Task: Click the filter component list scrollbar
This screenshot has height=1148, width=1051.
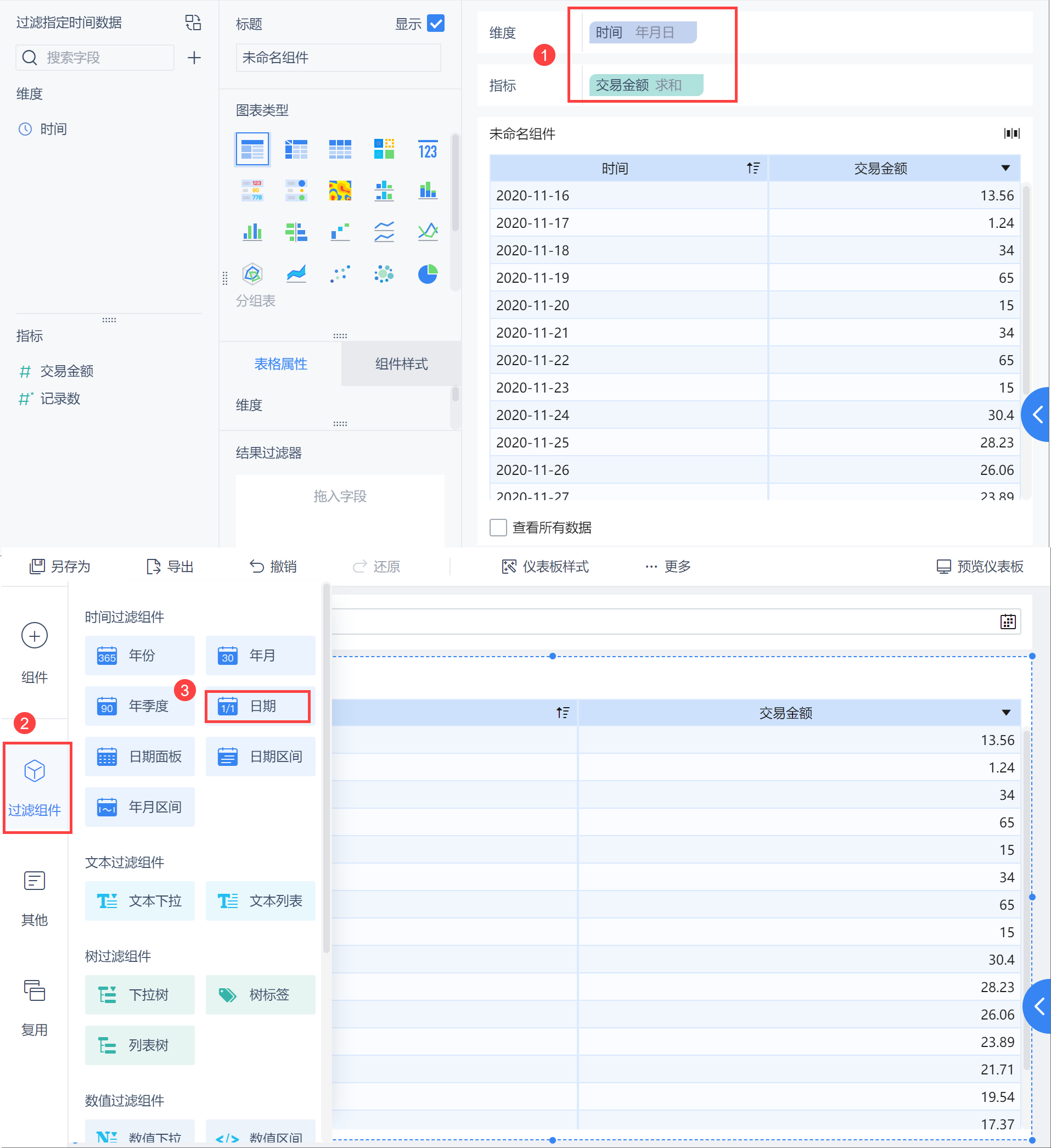Action: [x=326, y=769]
